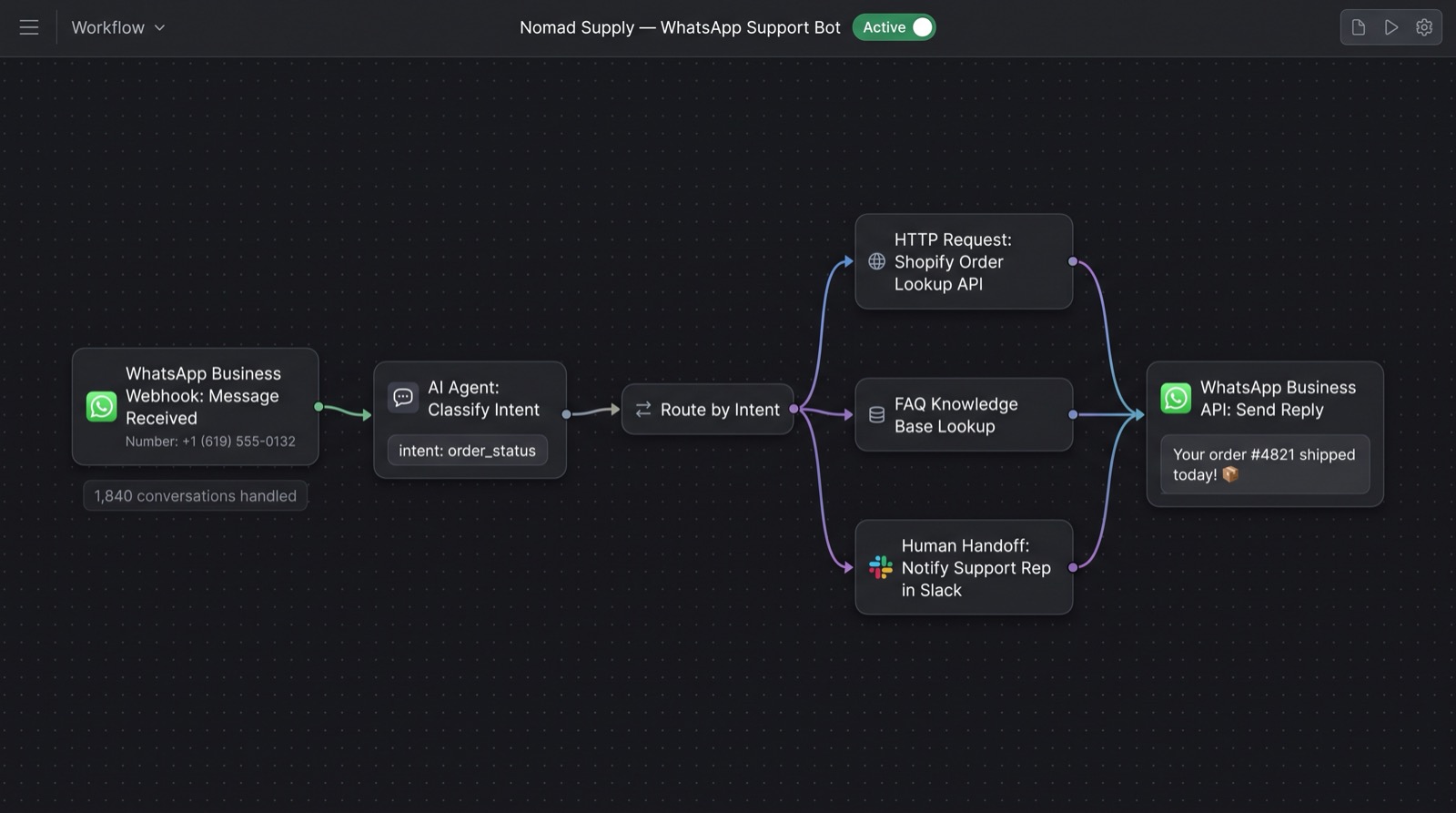1456x813 pixels.
Task: Click Webhook node output connector dot
Action: tap(318, 406)
